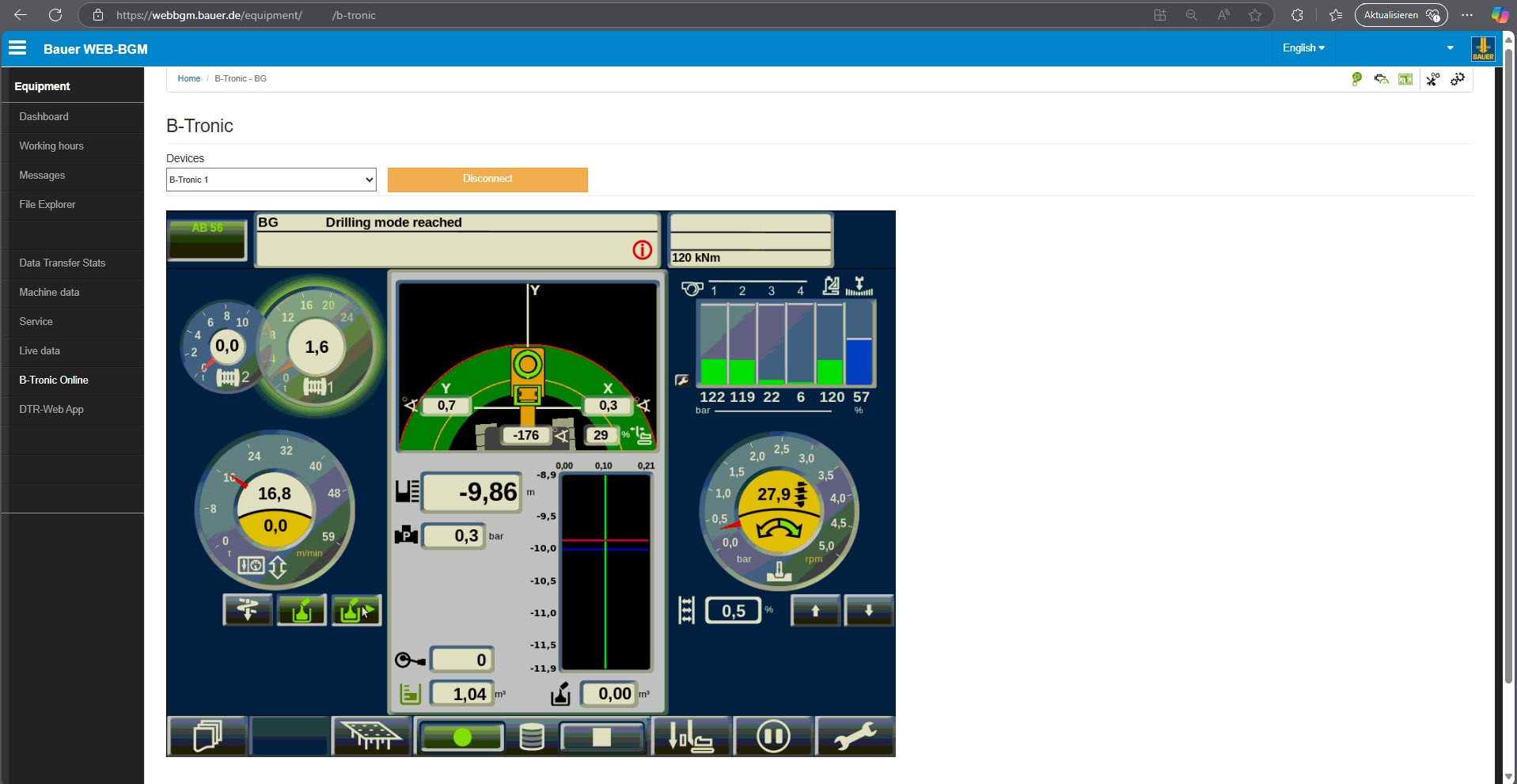Open the green map location icon
This screenshot has width=1517, height=784.
click(1356, 79)
